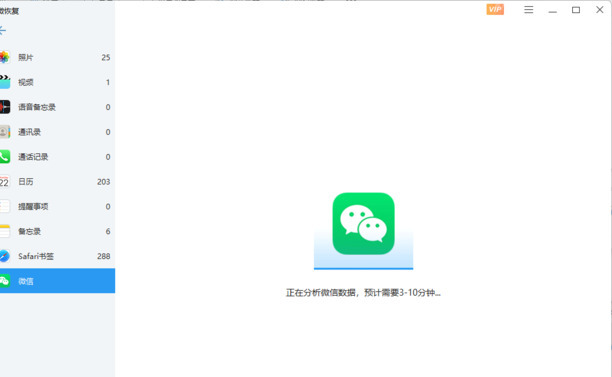Viewport: 612px width, 377px height.
Task: Click the Contacts icon
Action: coord(5,132)
